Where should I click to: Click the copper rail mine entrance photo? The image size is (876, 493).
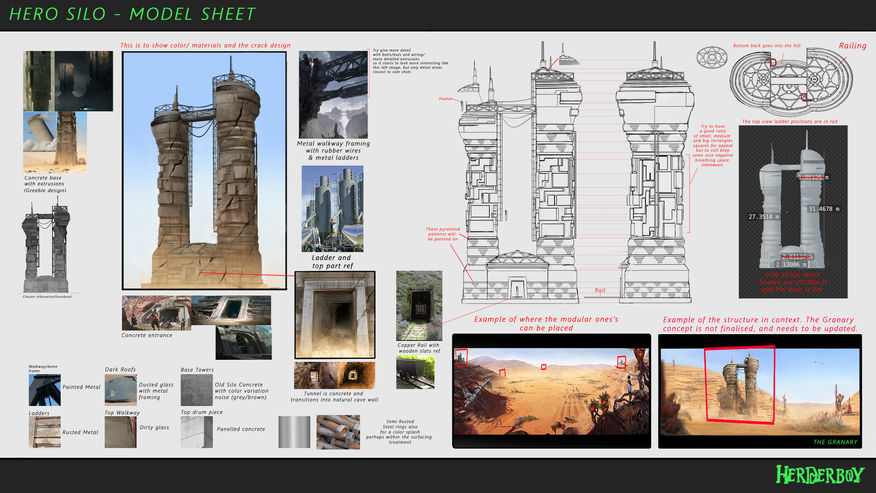tap(419, 306)
